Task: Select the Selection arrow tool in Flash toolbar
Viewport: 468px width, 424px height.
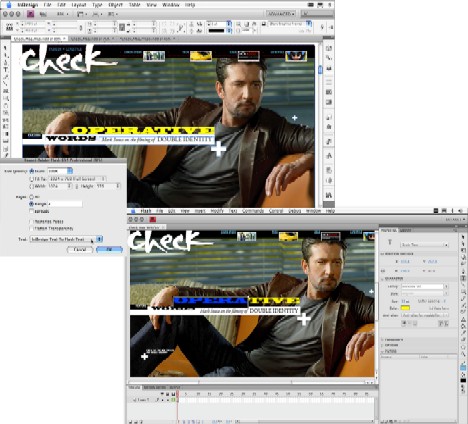Action: tap(463, 237)
